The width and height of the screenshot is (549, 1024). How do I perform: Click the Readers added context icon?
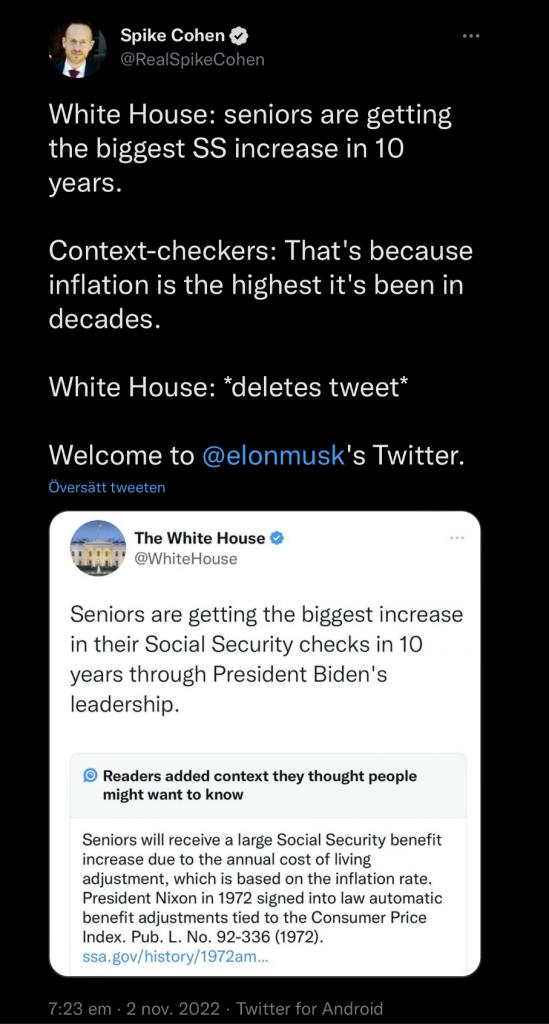coord(91,776)
